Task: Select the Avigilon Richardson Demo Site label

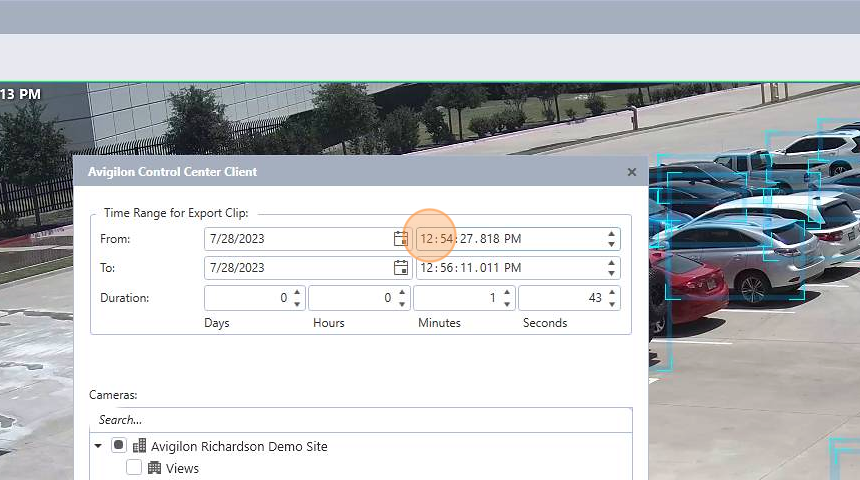Action: click(239, 447)
